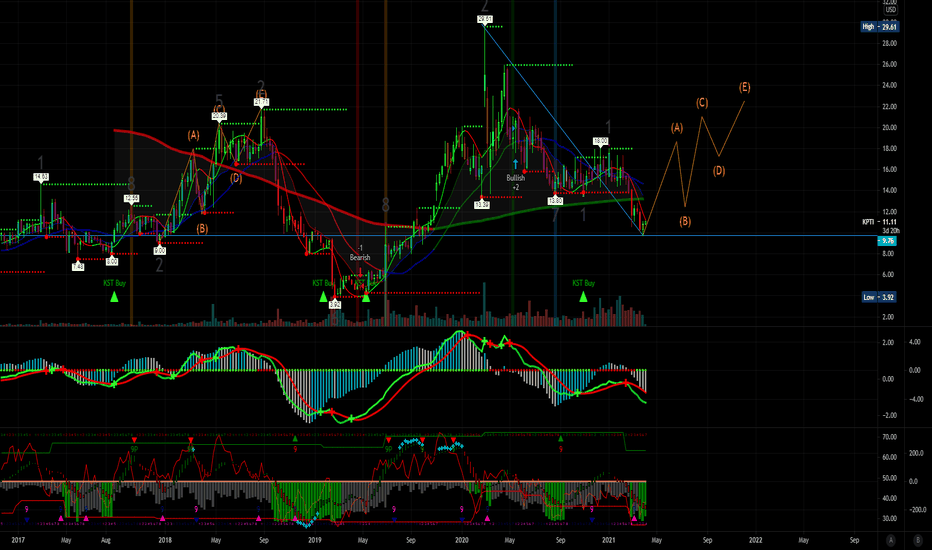The image size is (932, 550).
Task: Select the 3d 20h countdown label
Action: pos(890,231)
